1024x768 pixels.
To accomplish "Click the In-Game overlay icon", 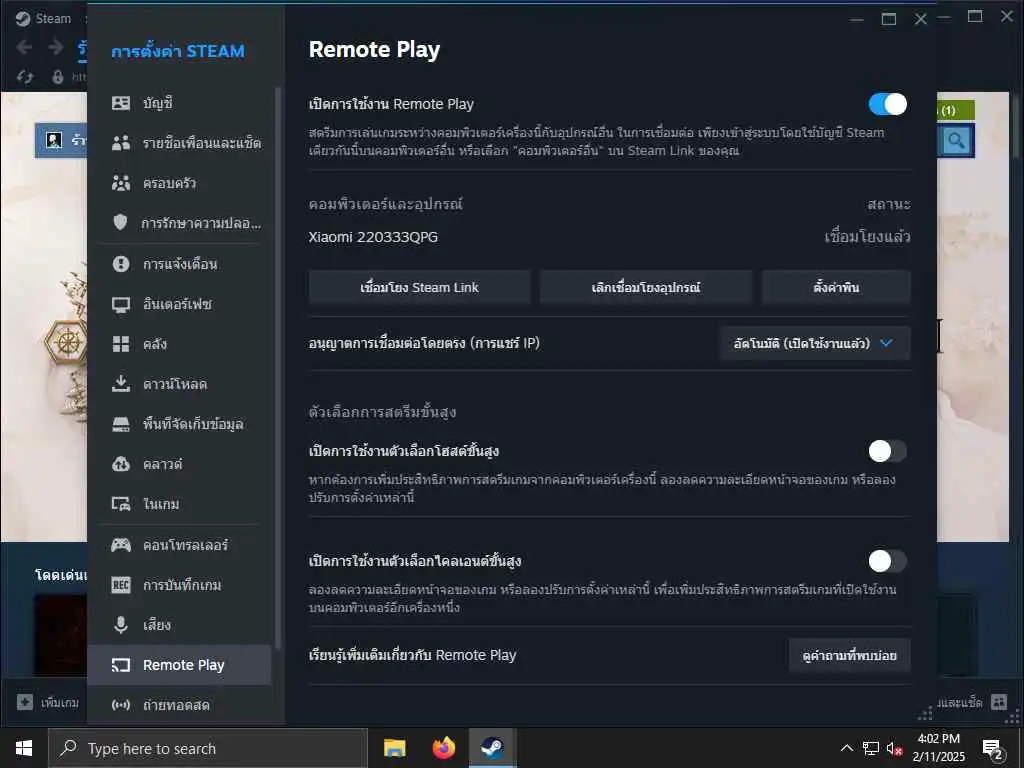I will tap(121, 504).
